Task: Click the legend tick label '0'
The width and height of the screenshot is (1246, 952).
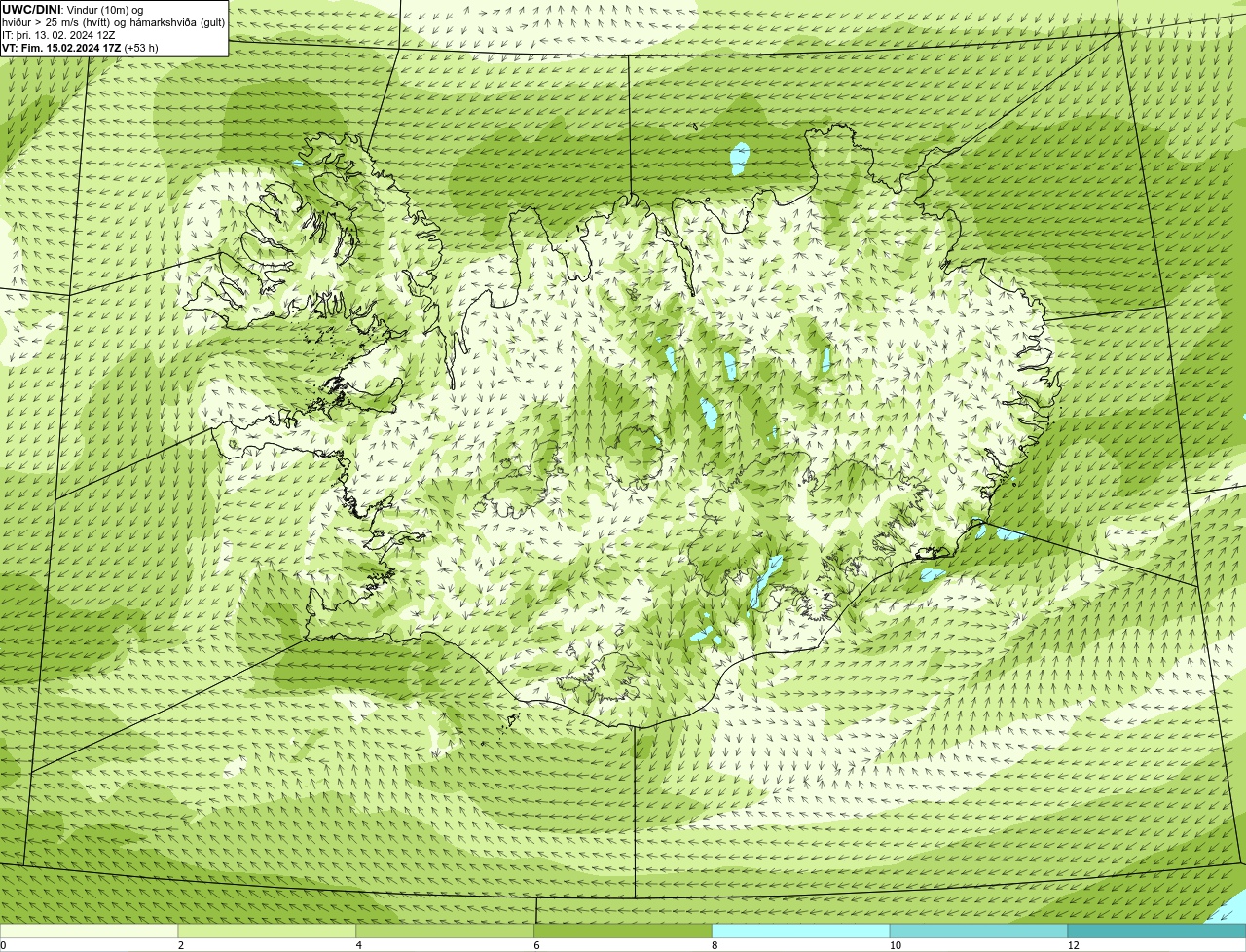Action: click(x=3, y=945)
